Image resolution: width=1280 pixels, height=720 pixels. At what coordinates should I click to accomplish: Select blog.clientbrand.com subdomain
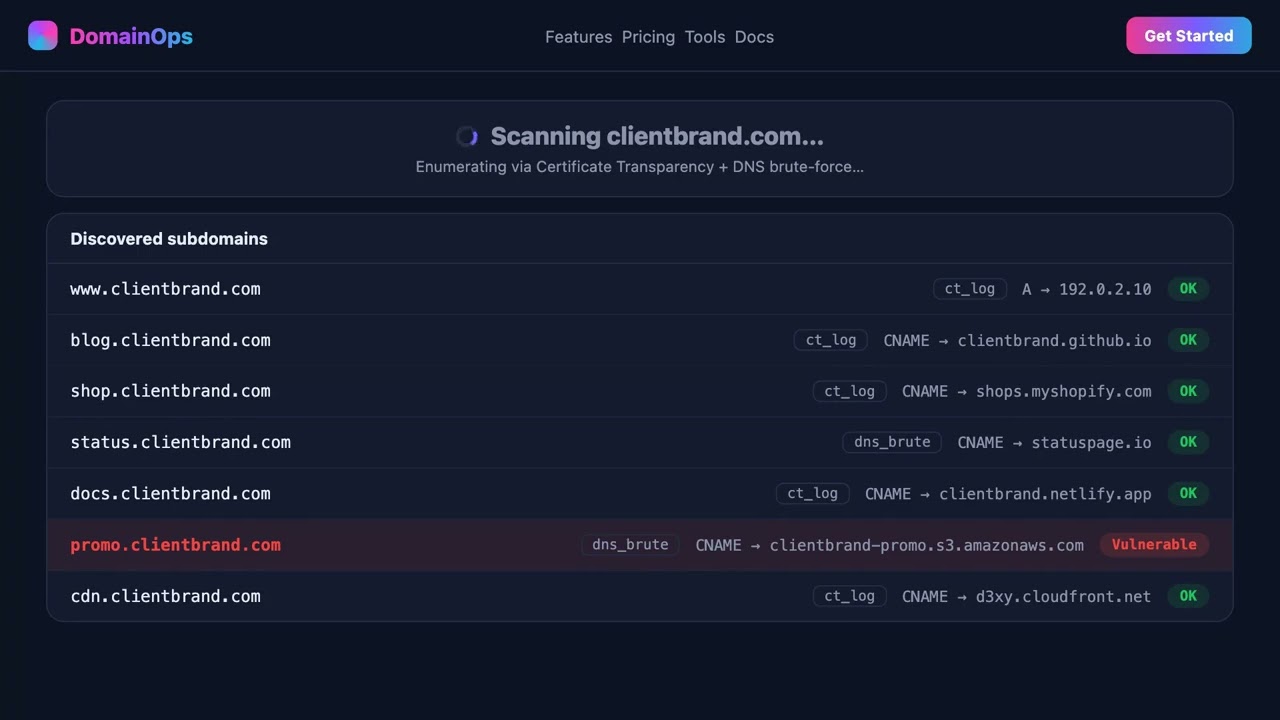170,340
